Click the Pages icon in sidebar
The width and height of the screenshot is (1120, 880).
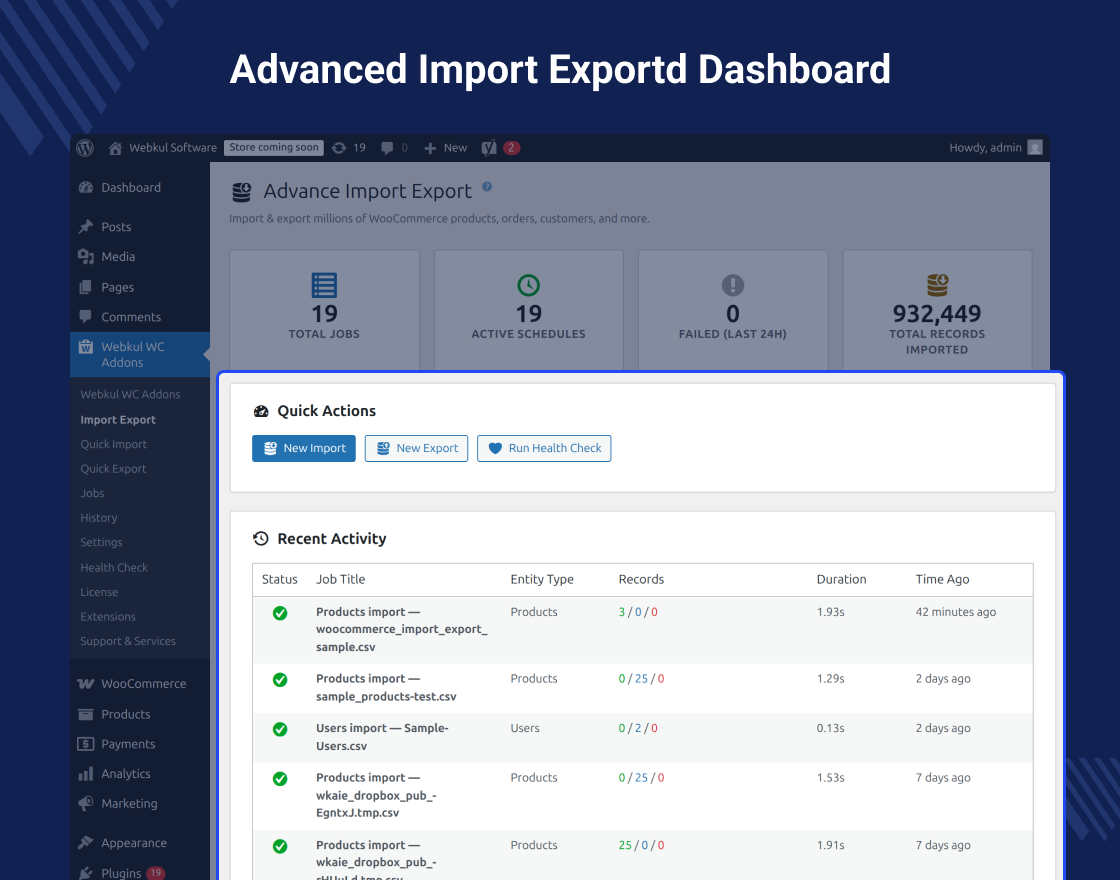click(86, 287)
